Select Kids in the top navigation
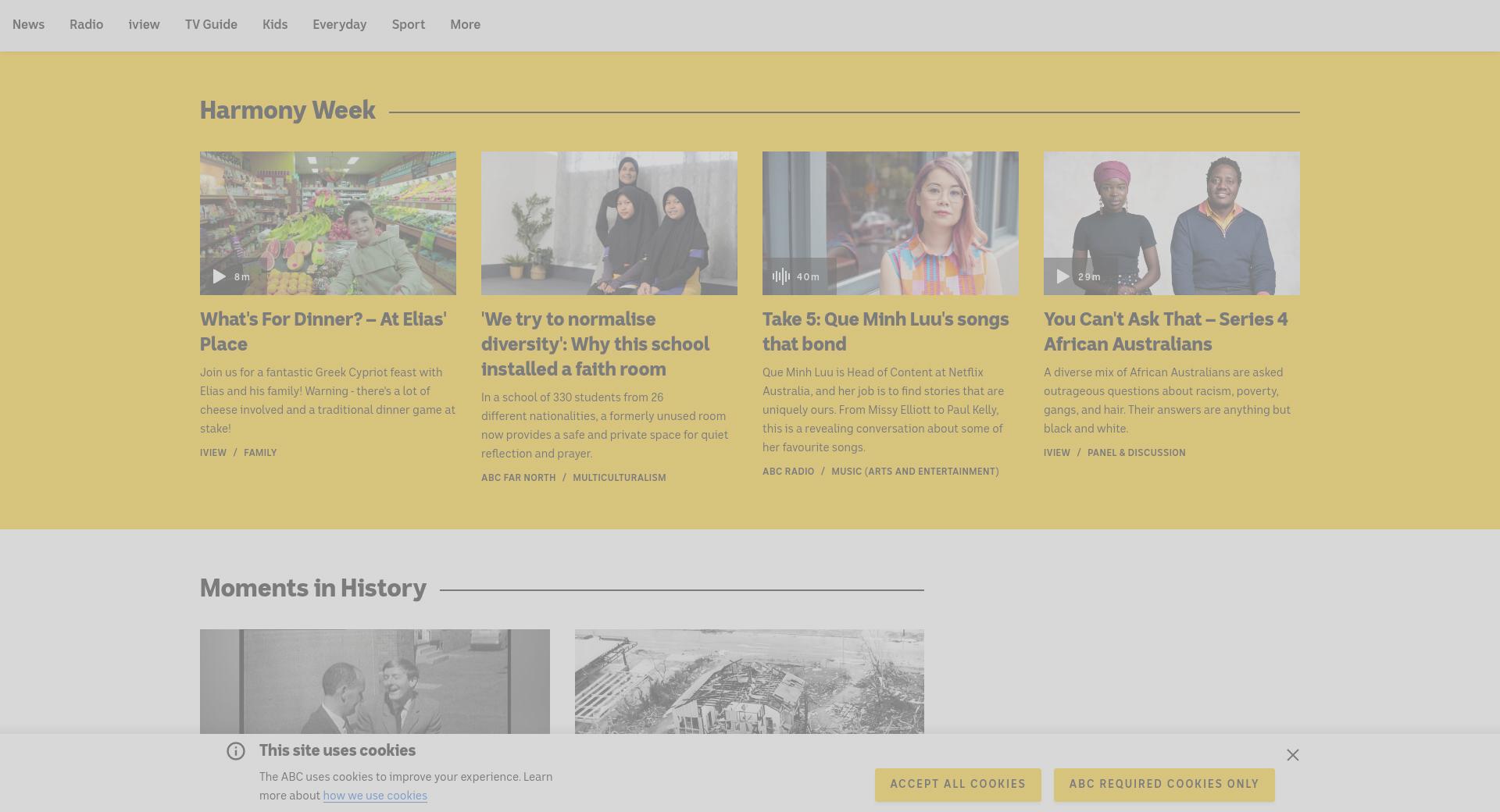Image resolution: width=1500 pixels, height=812 pixels. pyautogui.click(x=275, y=25)
